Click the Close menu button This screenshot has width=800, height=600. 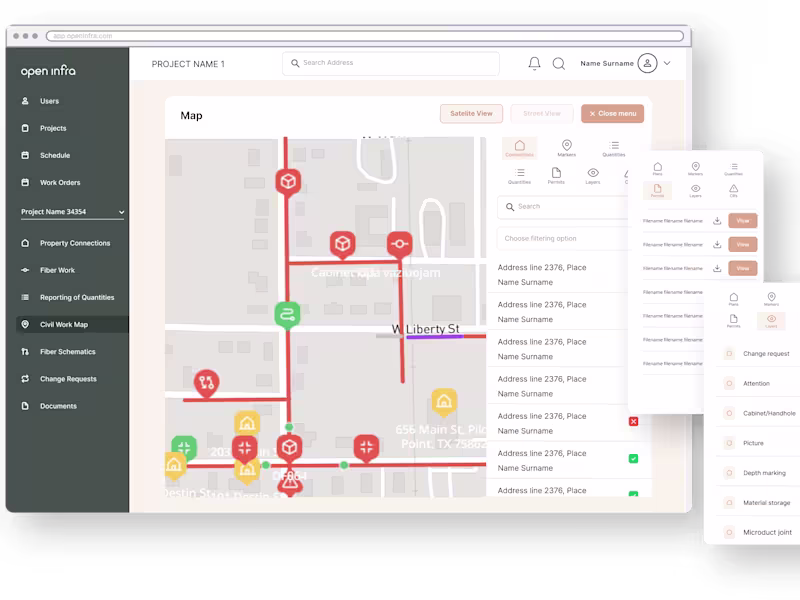(612, 113)
